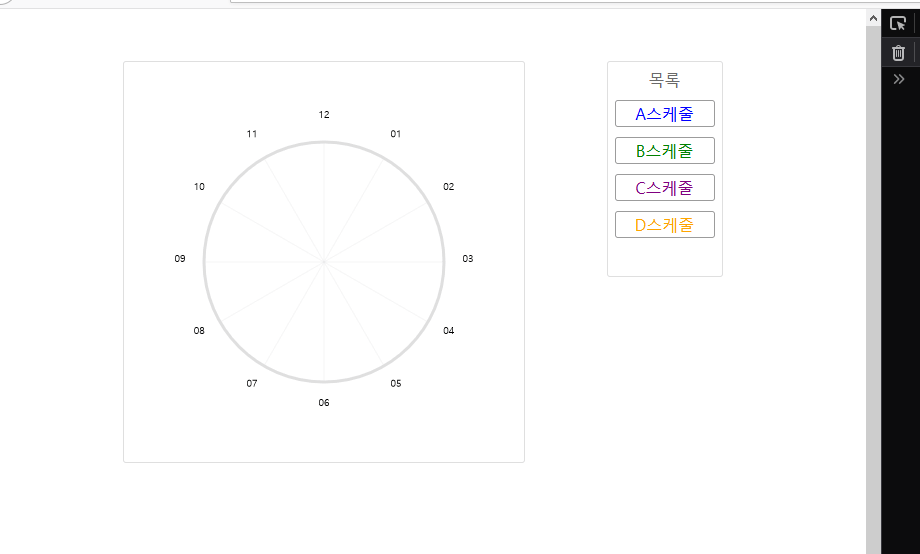Click the 12 hour label
The height and width of the screenshot is (554, 920).
click(x=324, y=114)
